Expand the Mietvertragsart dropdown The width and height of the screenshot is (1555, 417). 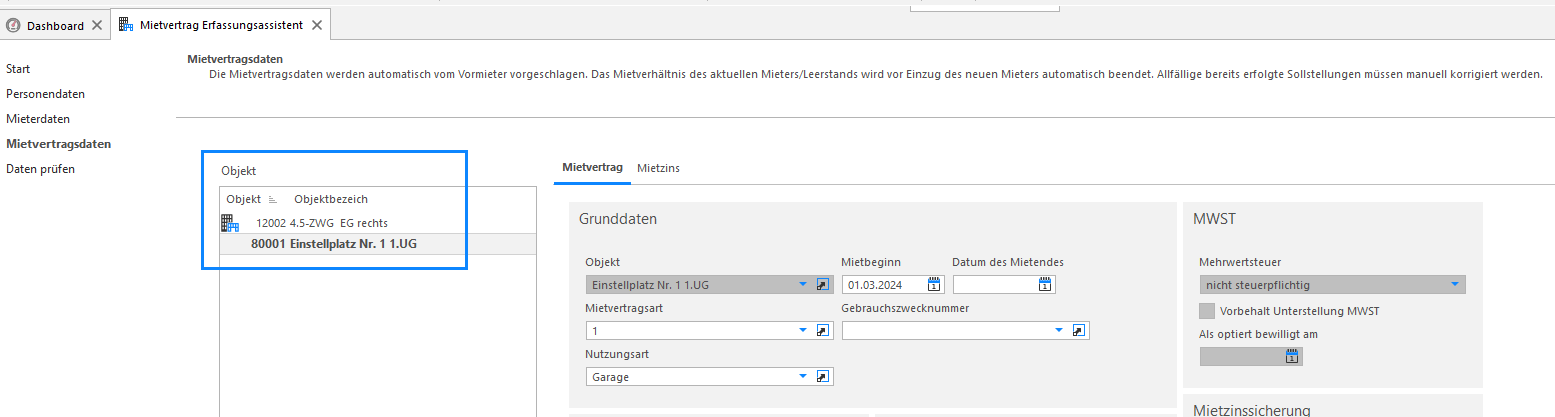802,330
